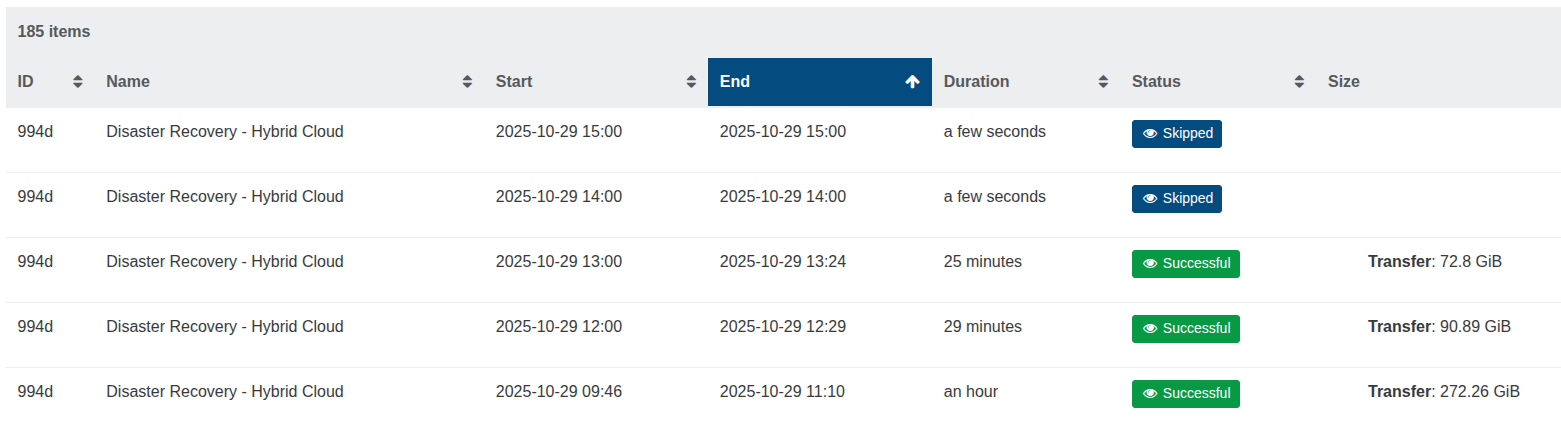This screenshot has height=428, width=1561.
Task: Select the Status column header
Action: pyautogui.click(x=1156, y=82)
